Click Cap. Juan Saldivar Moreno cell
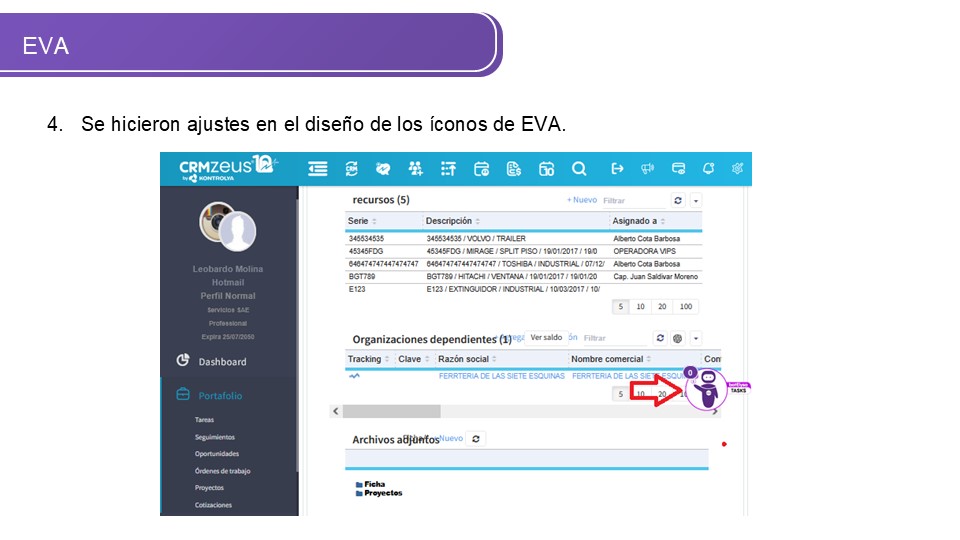 coord(656,277)
